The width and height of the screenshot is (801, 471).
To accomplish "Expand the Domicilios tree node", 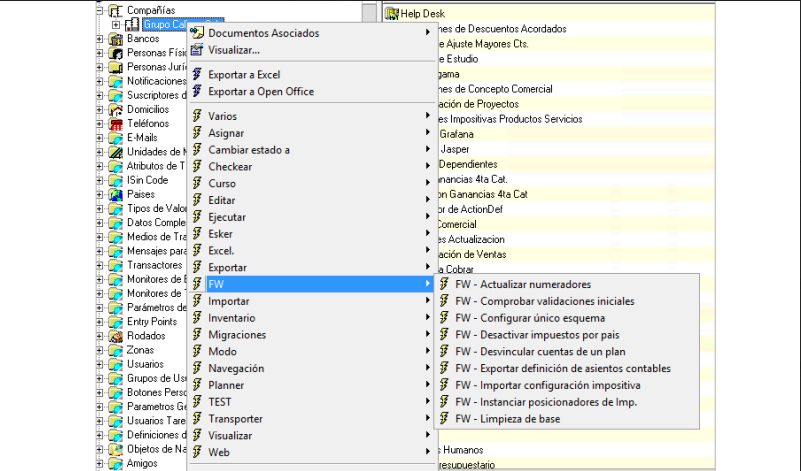I will [x=100, y=110].
